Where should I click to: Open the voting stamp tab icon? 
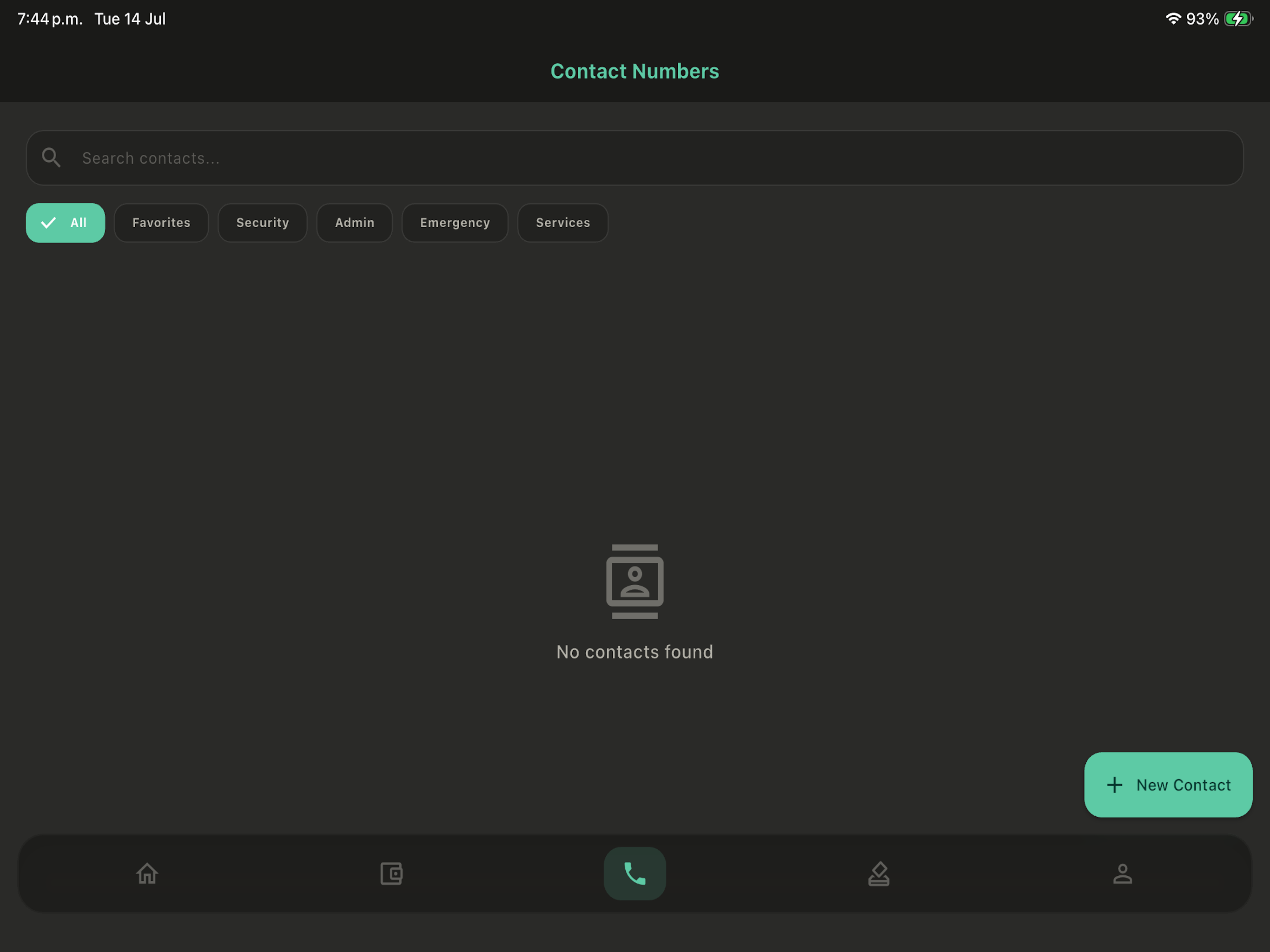pyautogui.click(x=879, y=873)
